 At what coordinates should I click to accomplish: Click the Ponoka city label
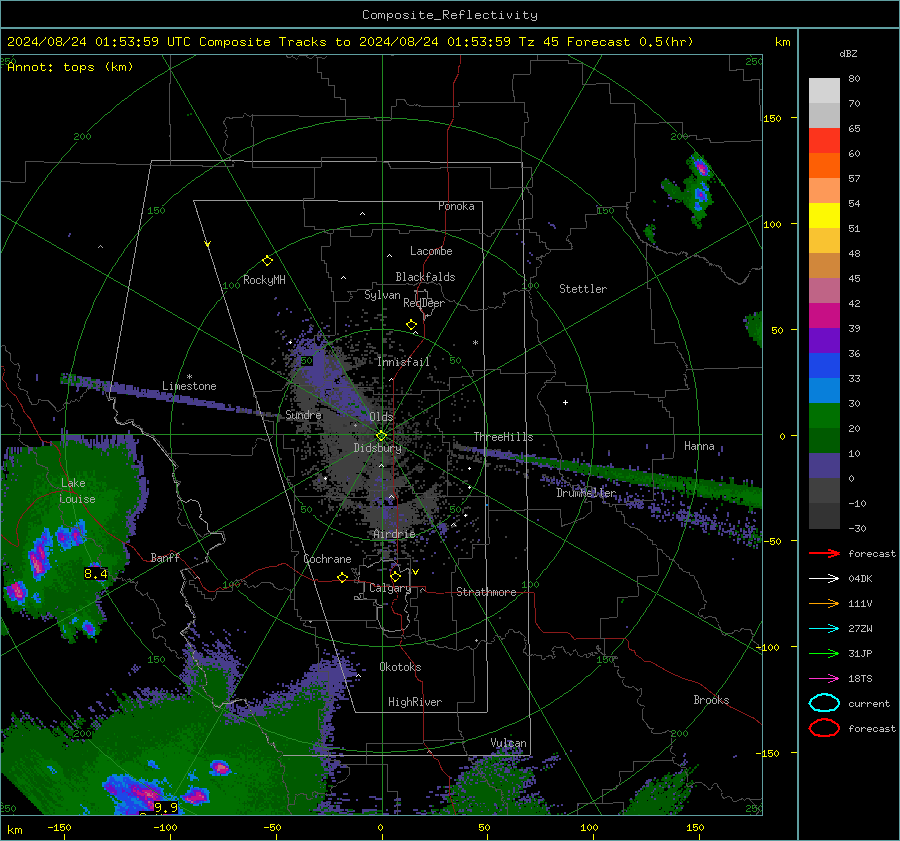click(x=456, y=206)
